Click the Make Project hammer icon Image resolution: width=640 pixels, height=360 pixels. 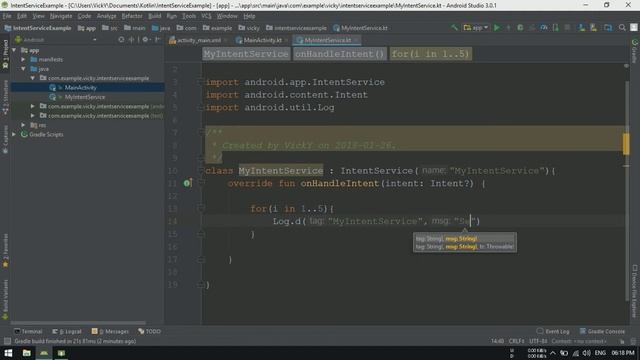pos(454,27)
